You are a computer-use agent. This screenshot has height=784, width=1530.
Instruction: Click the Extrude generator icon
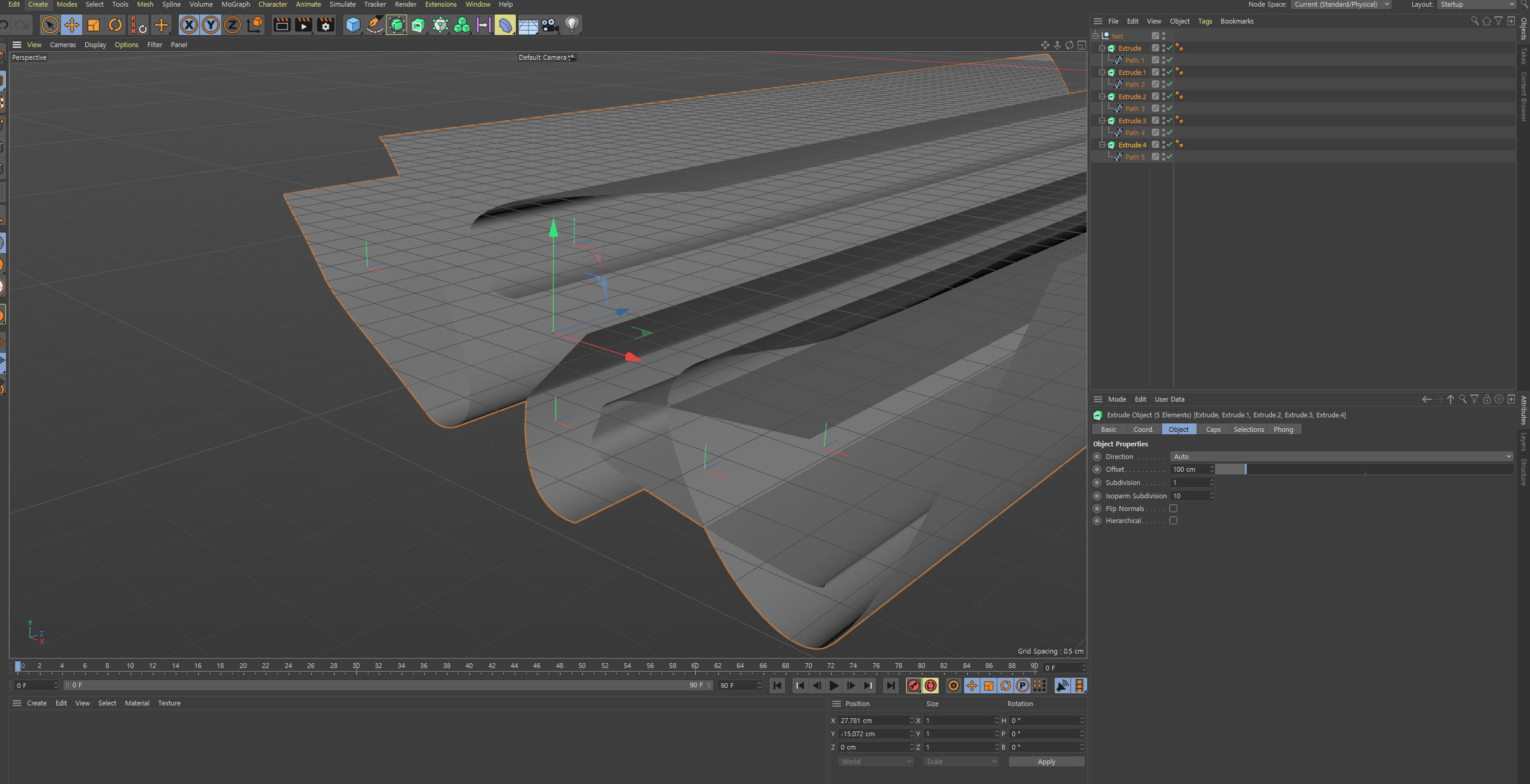click(418, 25)
